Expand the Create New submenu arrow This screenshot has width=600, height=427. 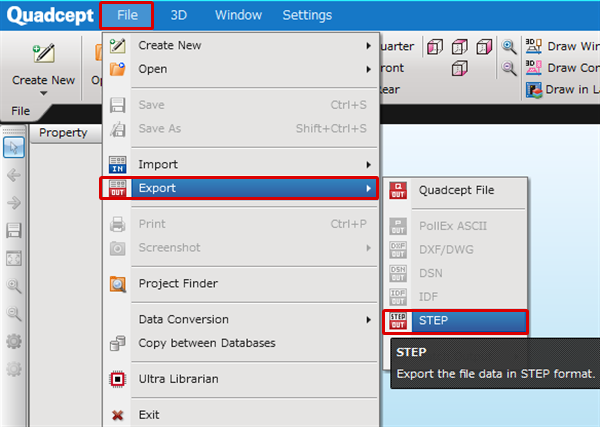368,46
